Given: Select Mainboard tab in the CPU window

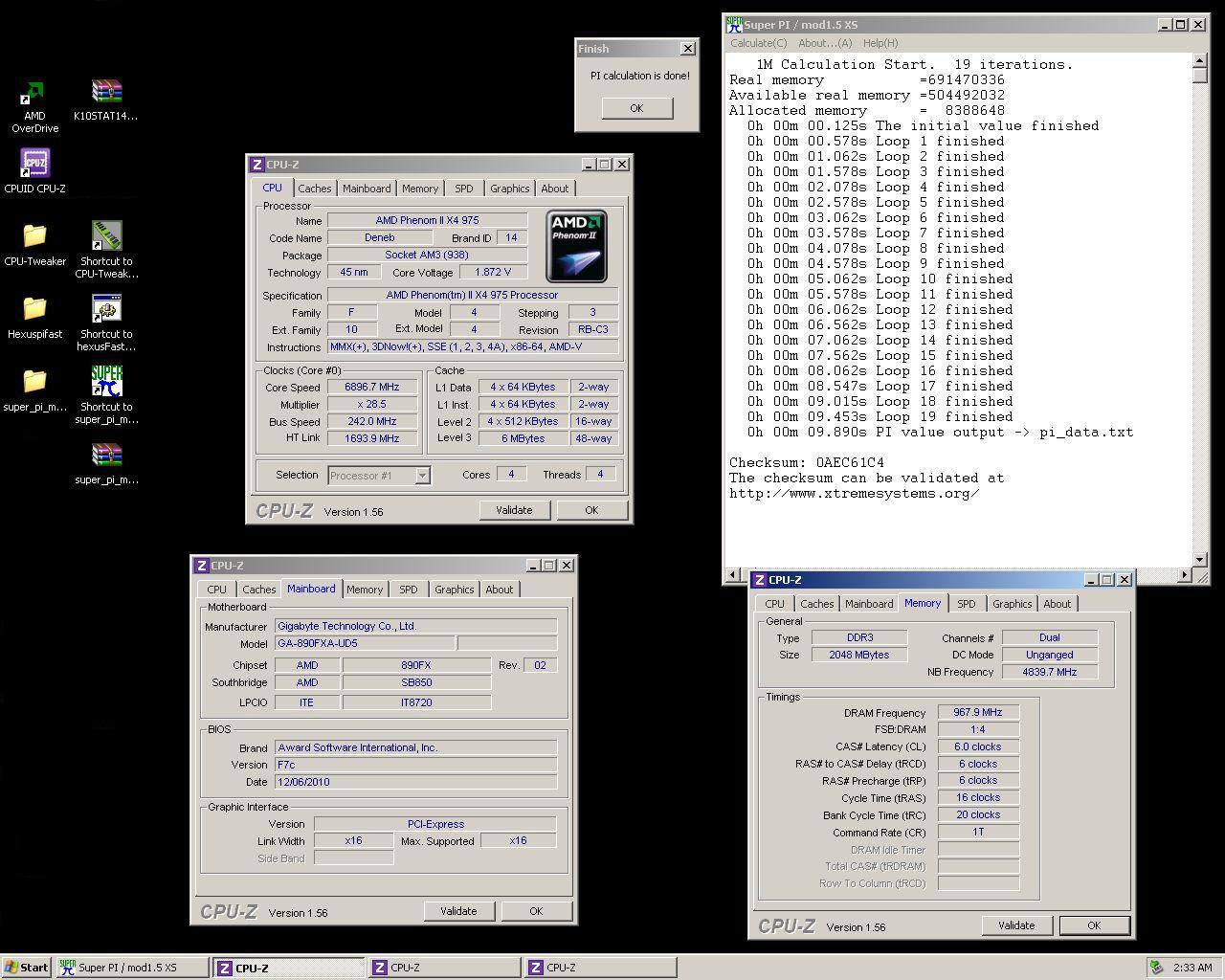Looking at the screenshot, I should coord(367,189).
